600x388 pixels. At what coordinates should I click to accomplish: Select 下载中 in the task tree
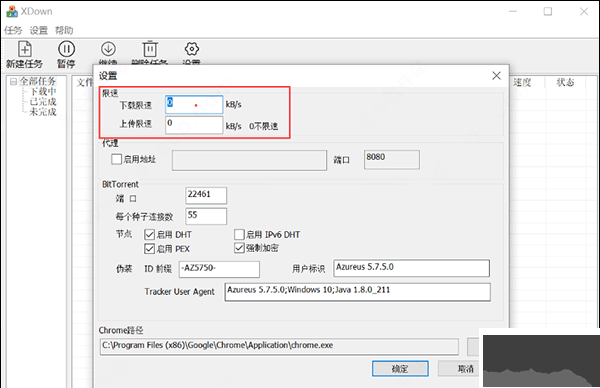[x=43, y=91]
